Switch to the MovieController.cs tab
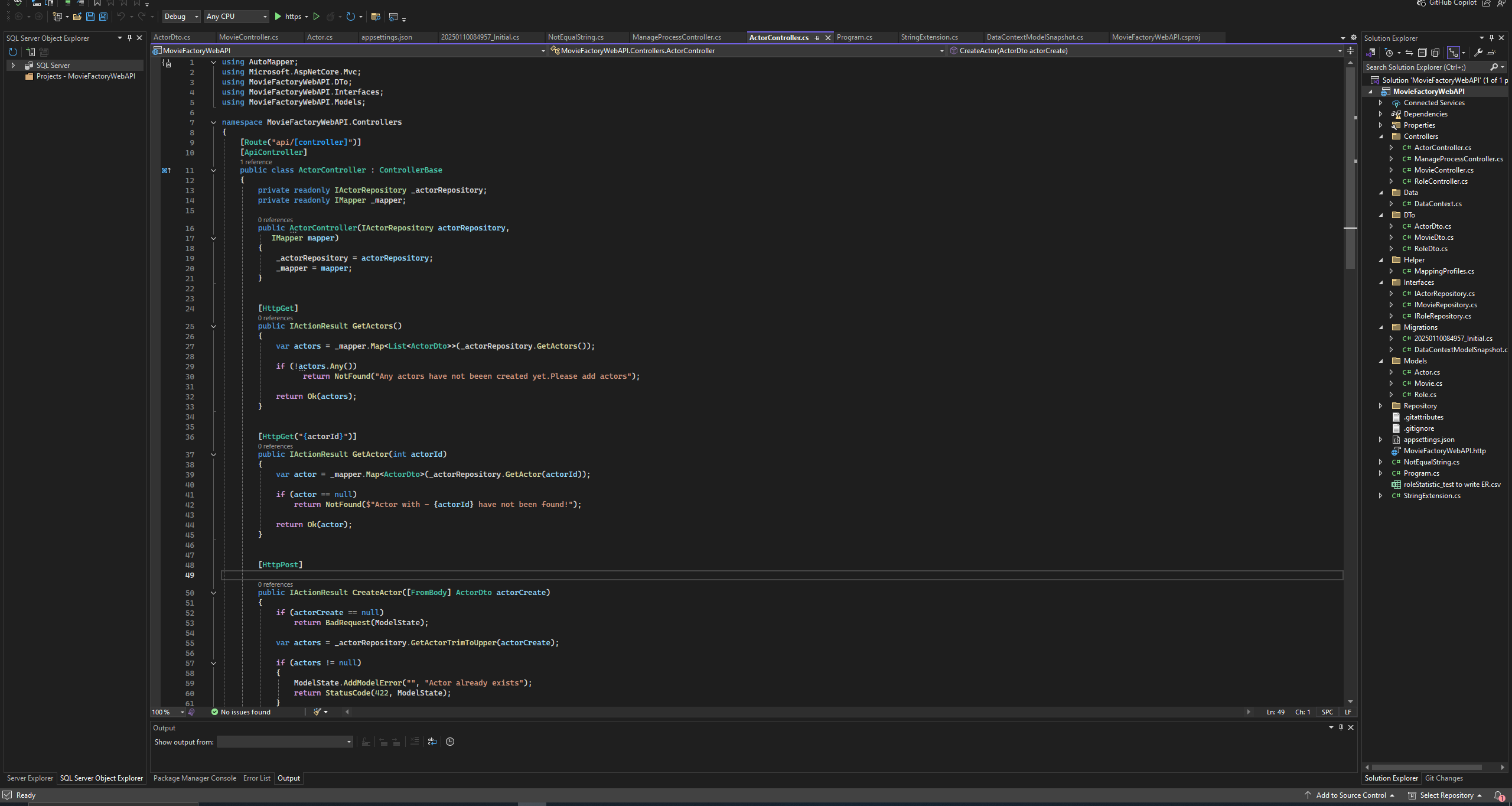 (248, 37)
